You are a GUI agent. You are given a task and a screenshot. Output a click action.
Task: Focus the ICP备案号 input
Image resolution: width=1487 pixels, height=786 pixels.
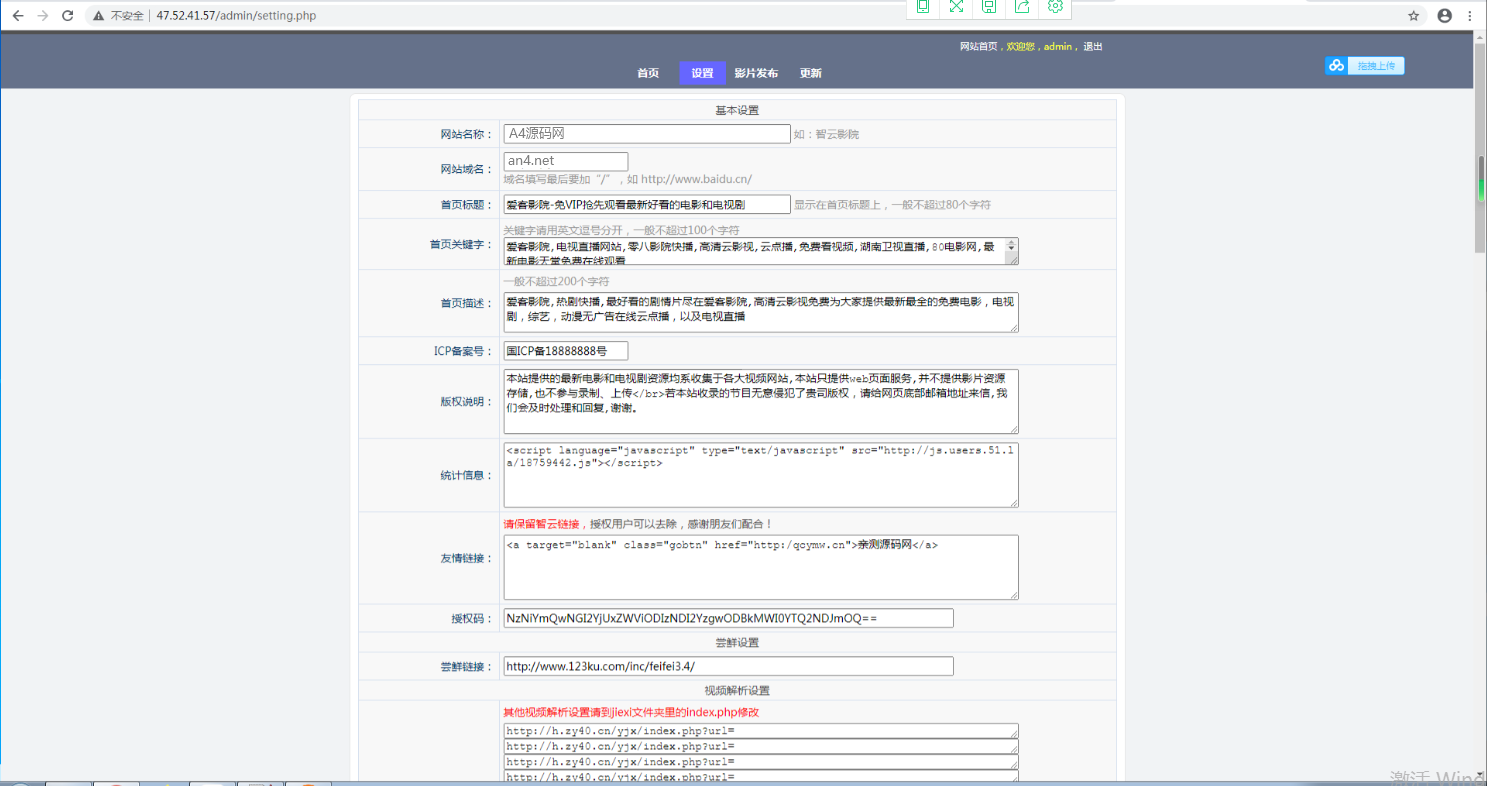[x=566, y=350]
